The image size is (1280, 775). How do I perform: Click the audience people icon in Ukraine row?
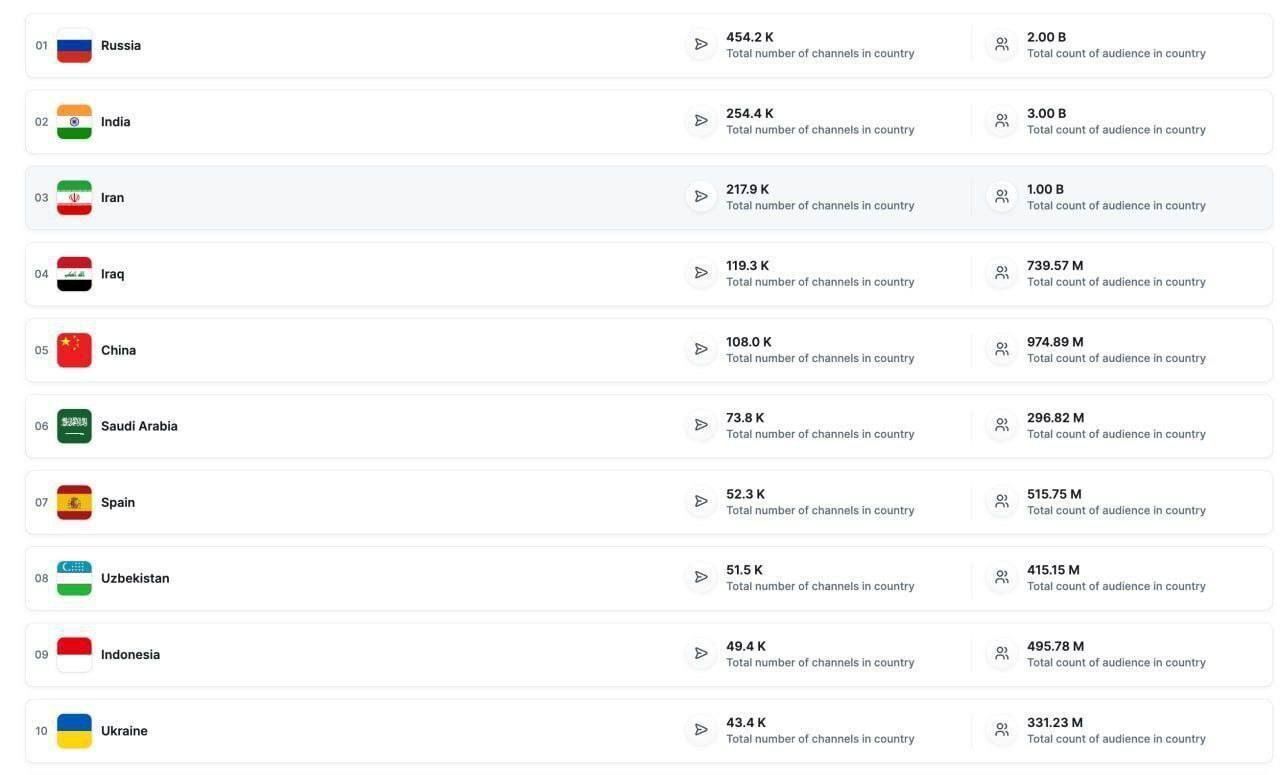click(1001, 730)
